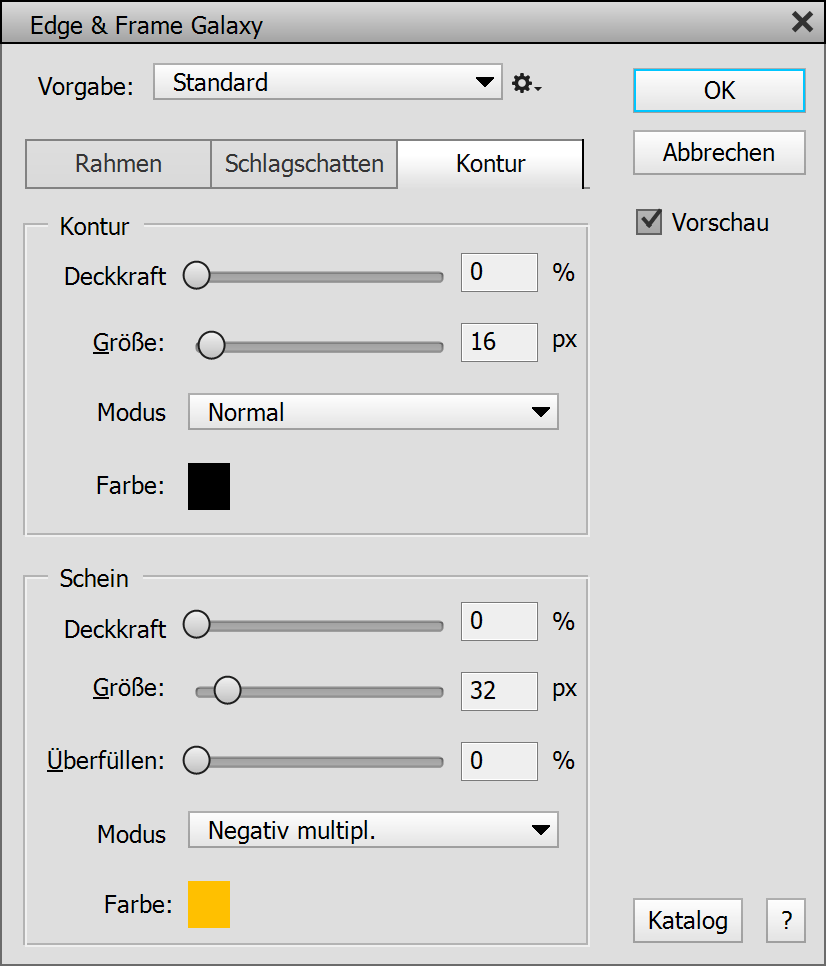Switch to the Schlagschatten tab

point(304,164)
